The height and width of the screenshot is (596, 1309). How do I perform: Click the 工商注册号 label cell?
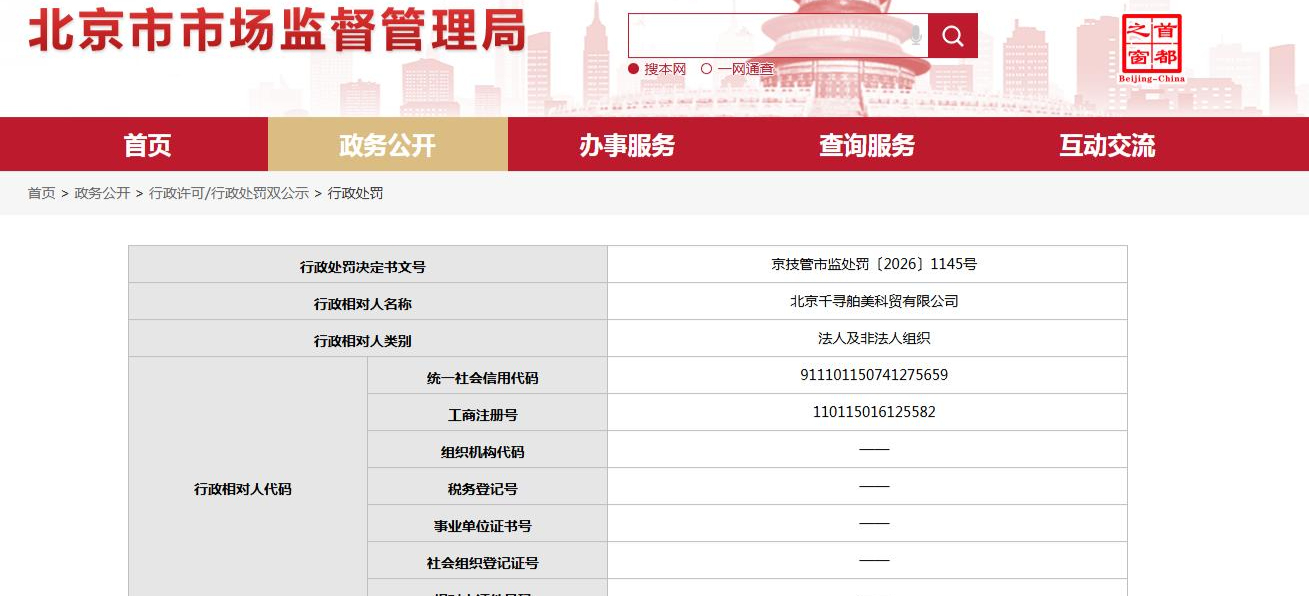coord(487,413)
